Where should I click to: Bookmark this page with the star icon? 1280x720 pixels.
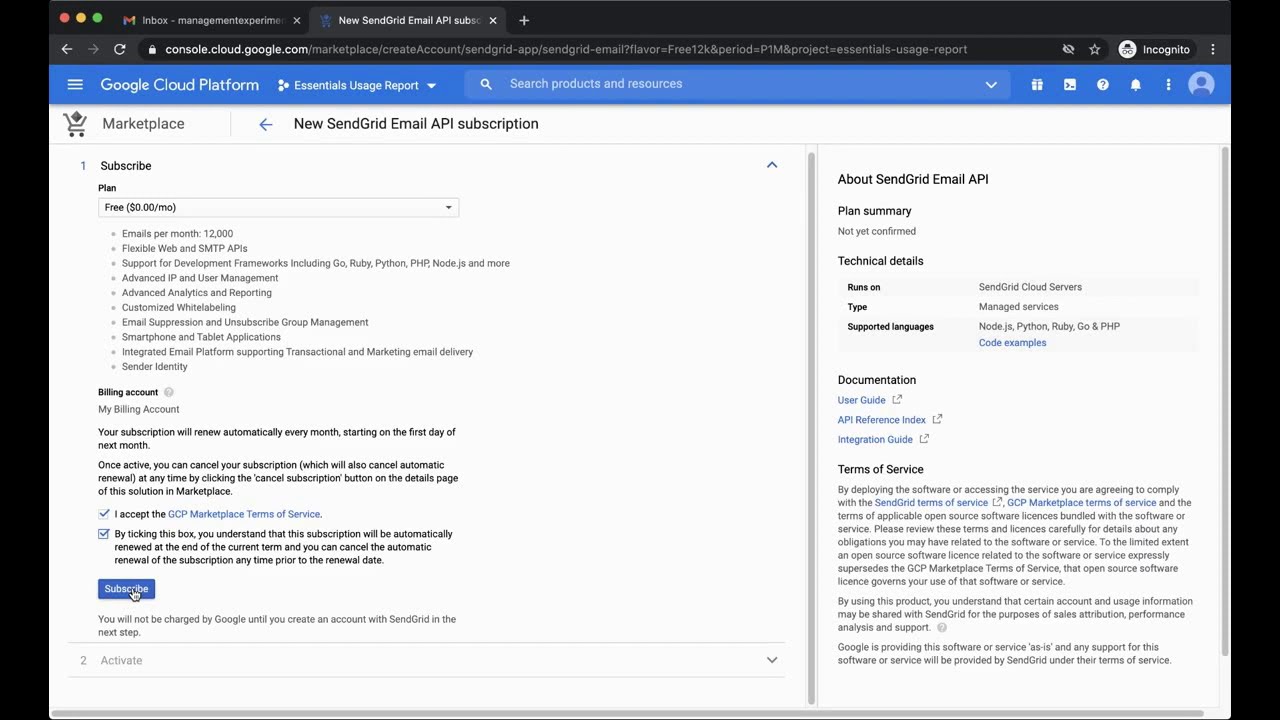(x=1095, y=49)
